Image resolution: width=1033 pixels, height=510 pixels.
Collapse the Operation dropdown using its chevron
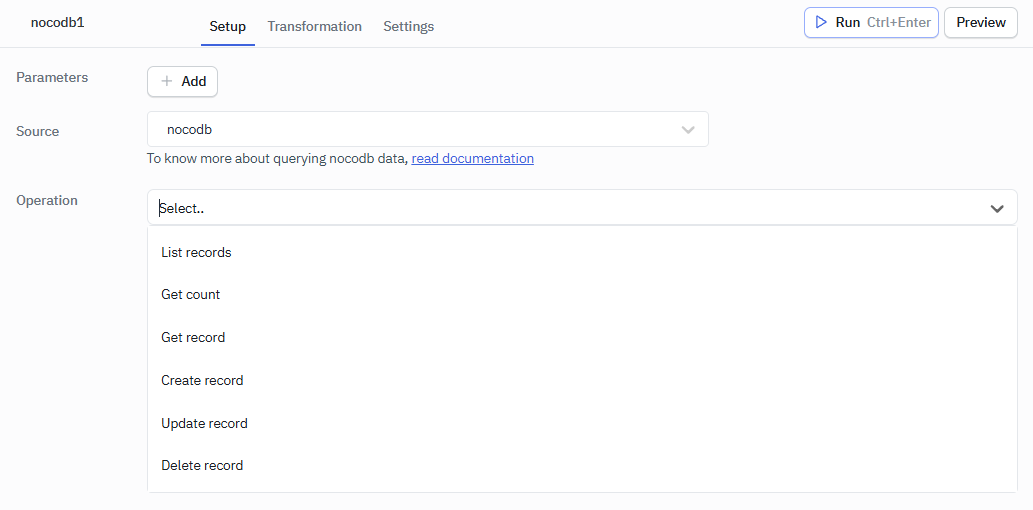[997, 208]
